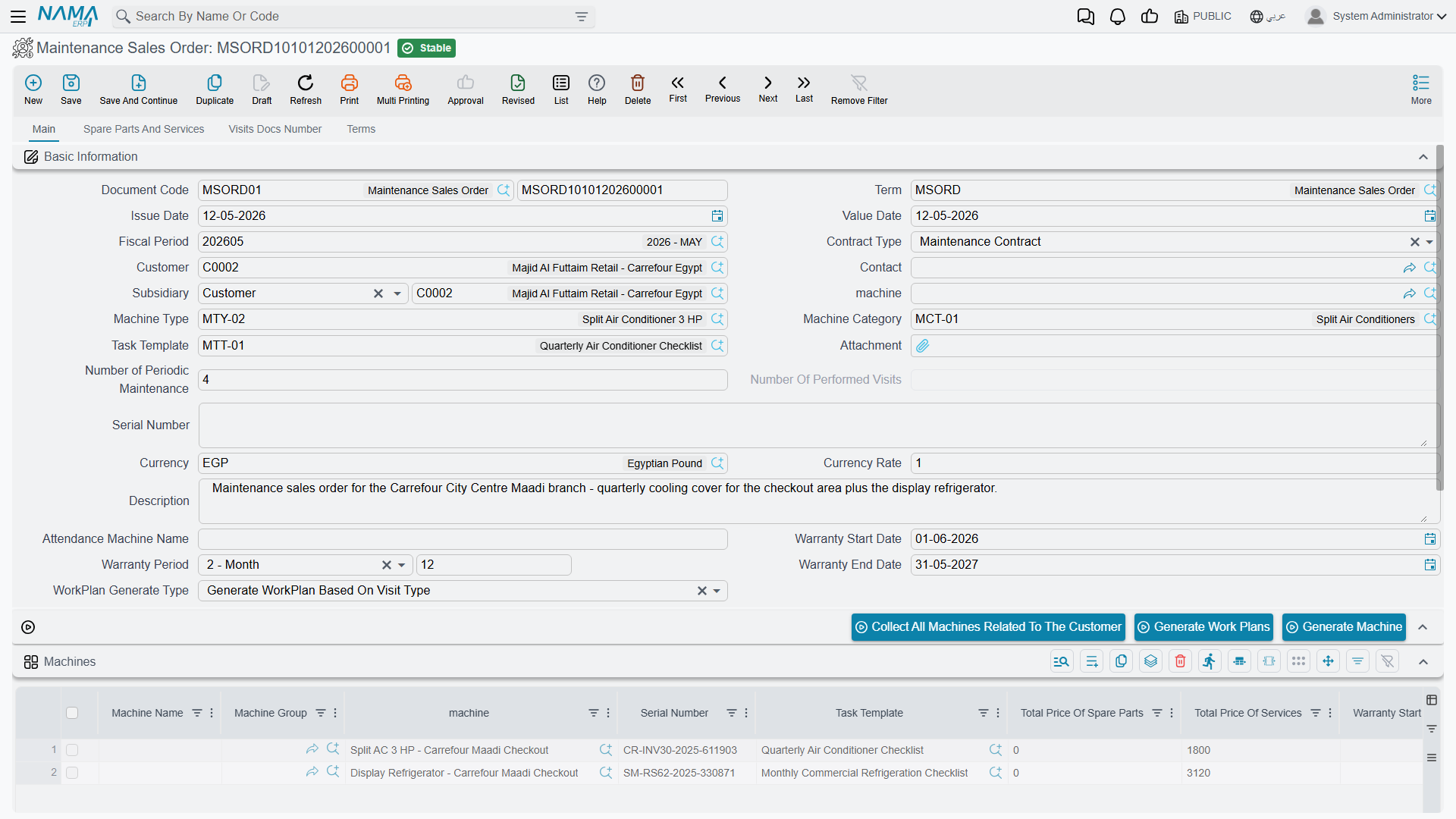Open Warranty End Date calendar picker

pyautogui.click(x=1430, y=565)
